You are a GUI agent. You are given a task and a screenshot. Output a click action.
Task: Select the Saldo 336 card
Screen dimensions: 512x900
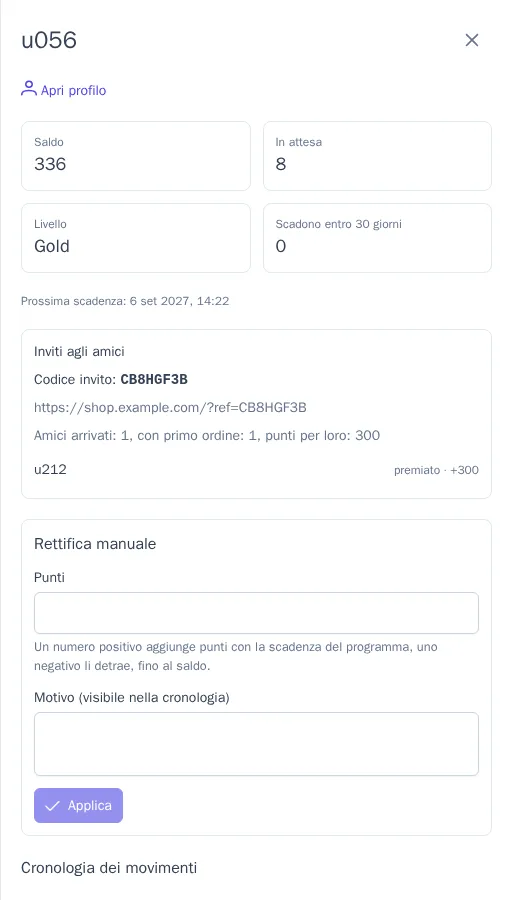pyautogui.click(x=136, y=156)
